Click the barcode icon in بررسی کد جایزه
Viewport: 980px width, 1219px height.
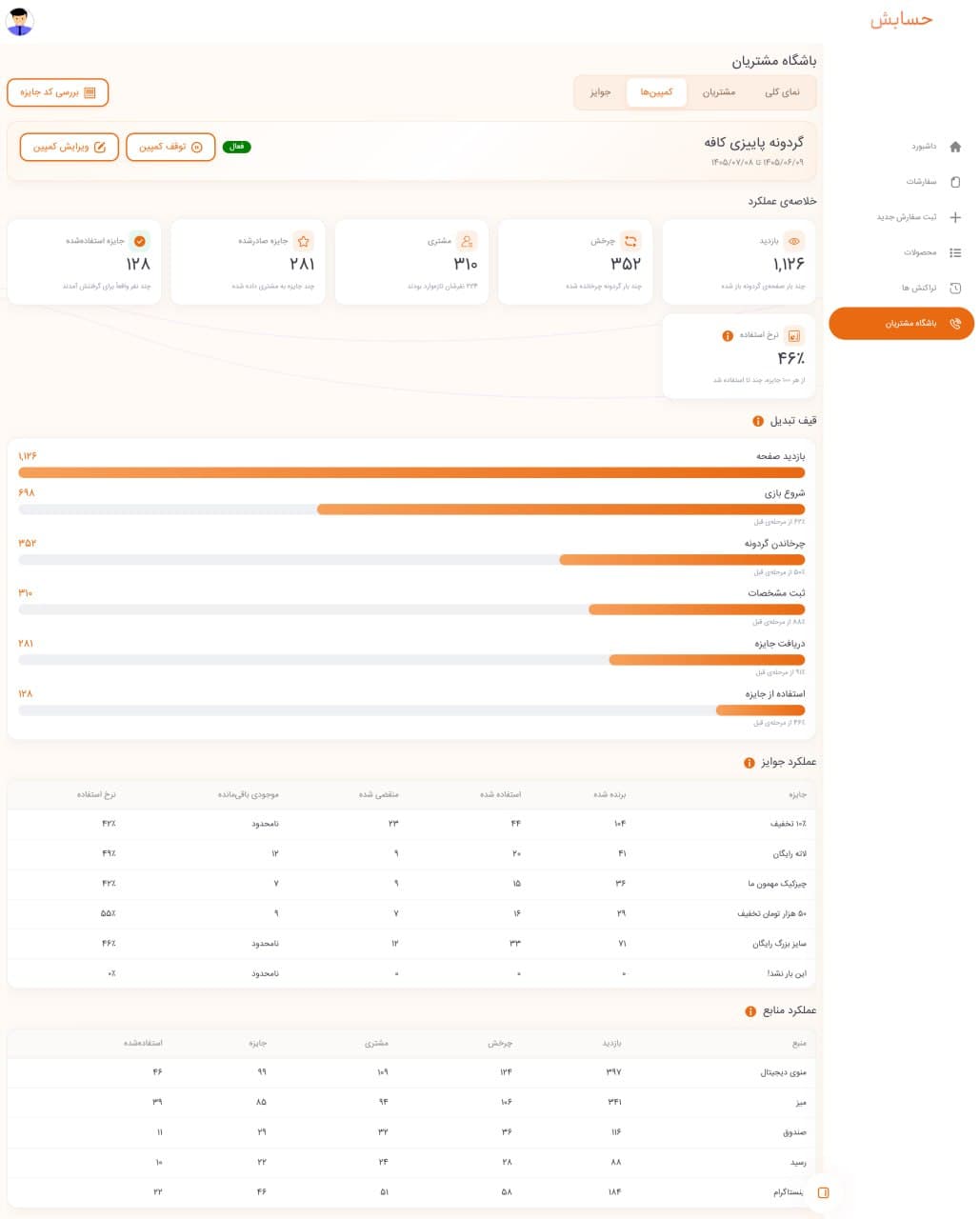tap(90, 92)
